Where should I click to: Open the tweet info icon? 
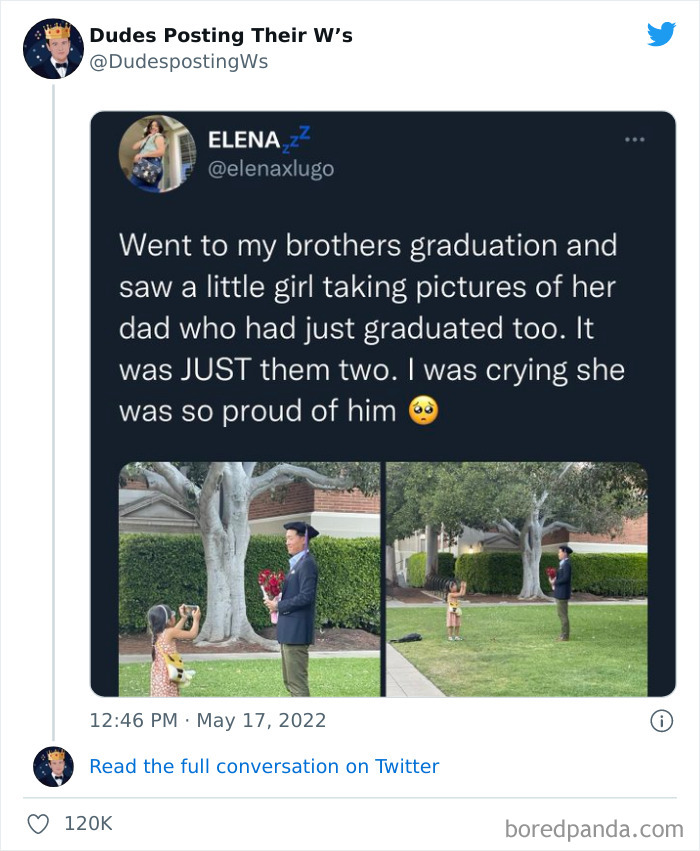click(x=661, y=720)
